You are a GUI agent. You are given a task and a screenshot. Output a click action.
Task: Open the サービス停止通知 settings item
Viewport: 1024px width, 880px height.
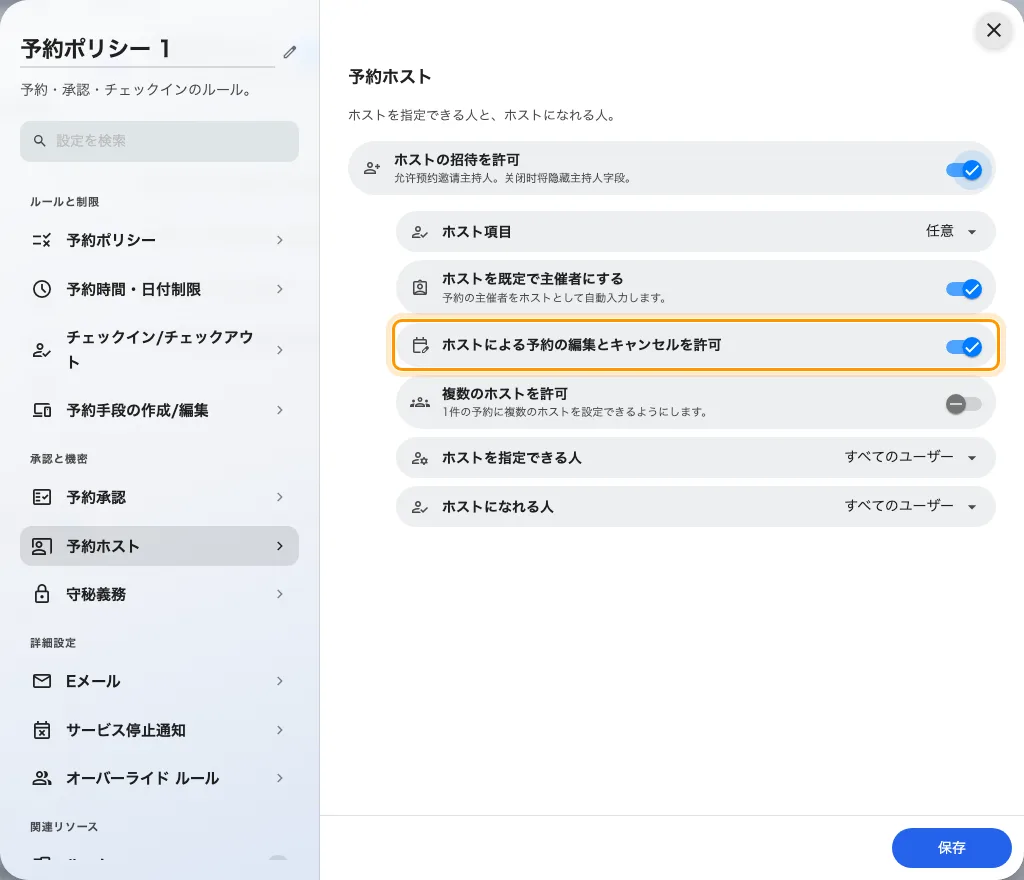click(159, 730)
